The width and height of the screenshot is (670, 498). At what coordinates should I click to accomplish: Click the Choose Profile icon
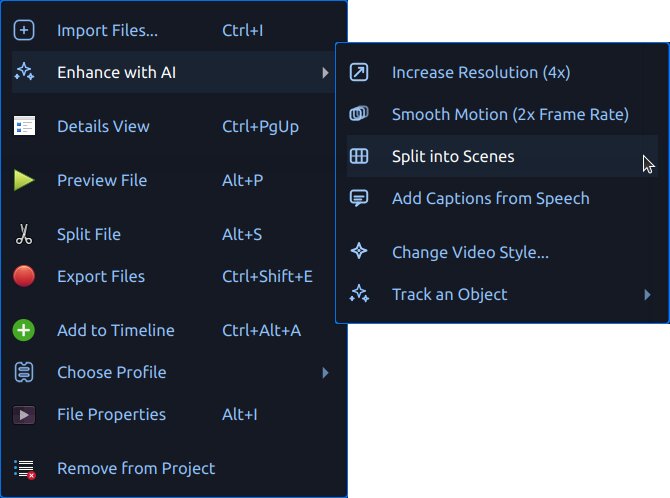[x=25, y=372]
